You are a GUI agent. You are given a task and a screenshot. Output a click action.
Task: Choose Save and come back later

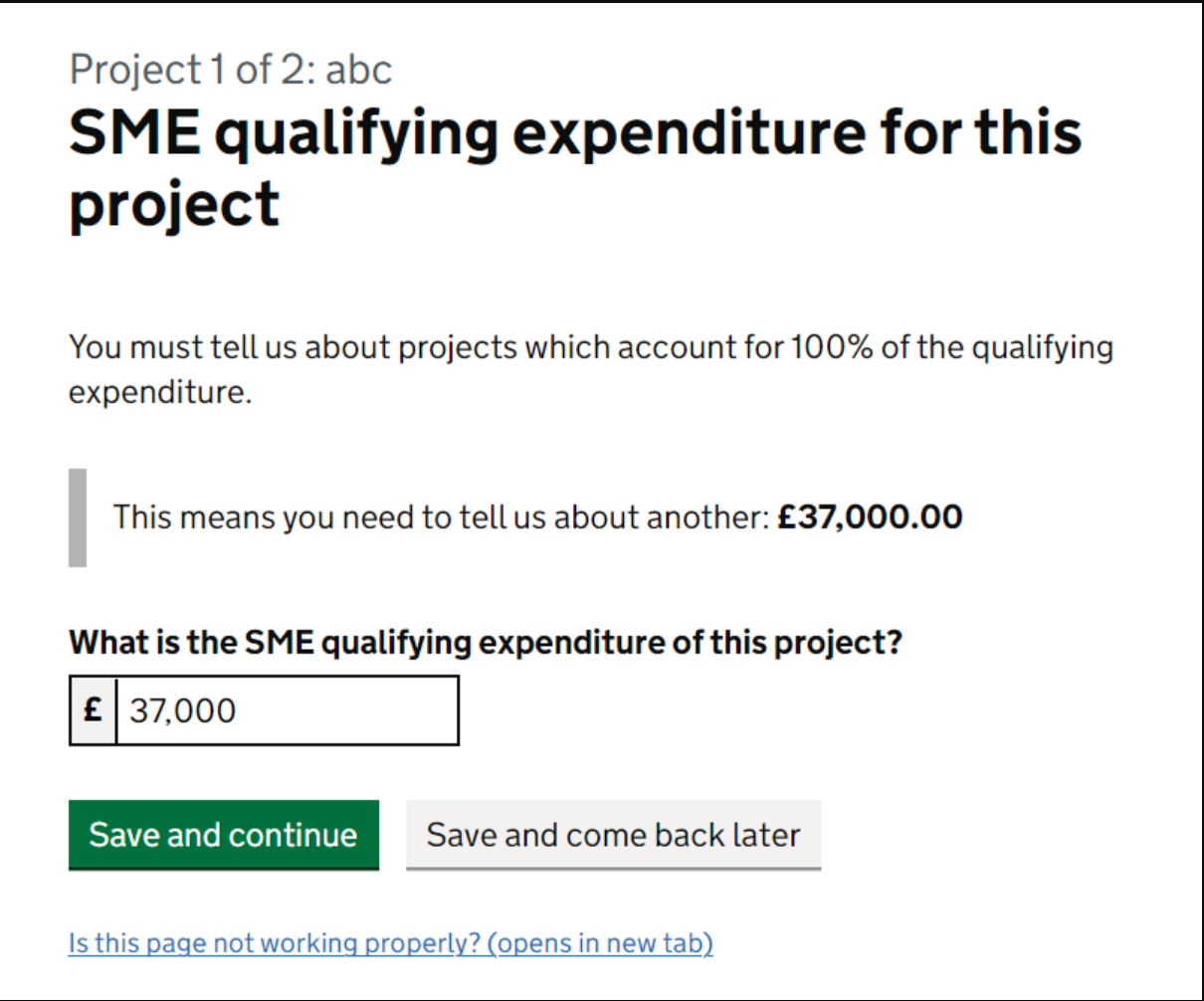coord(613,835)
